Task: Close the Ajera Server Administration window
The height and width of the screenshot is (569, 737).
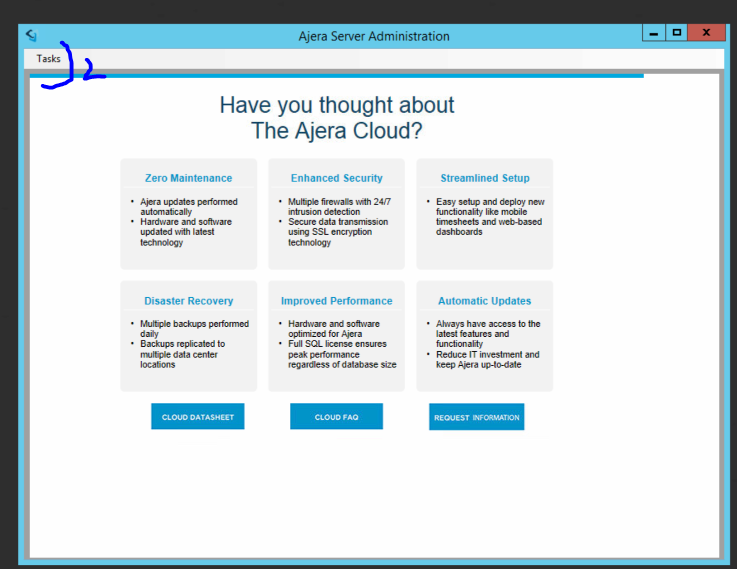Action: 706,33
